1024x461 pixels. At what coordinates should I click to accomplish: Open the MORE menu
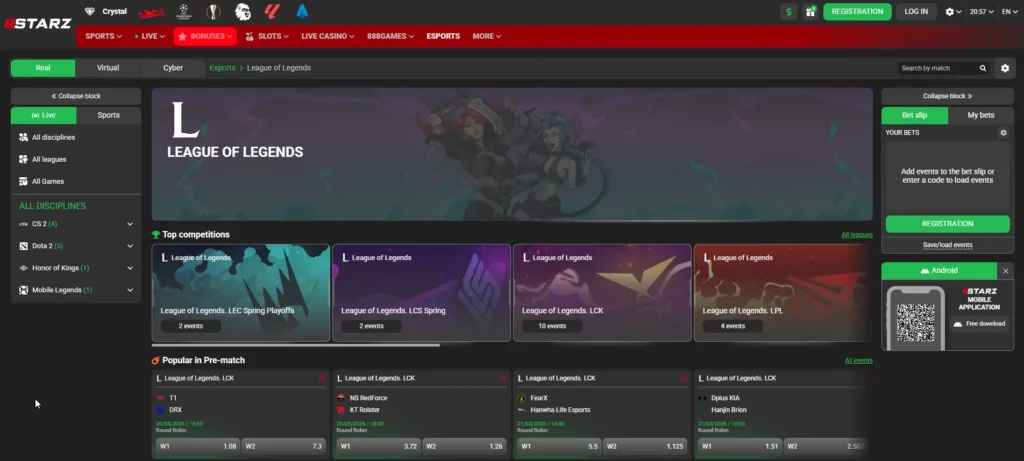[x=487, y=37]
